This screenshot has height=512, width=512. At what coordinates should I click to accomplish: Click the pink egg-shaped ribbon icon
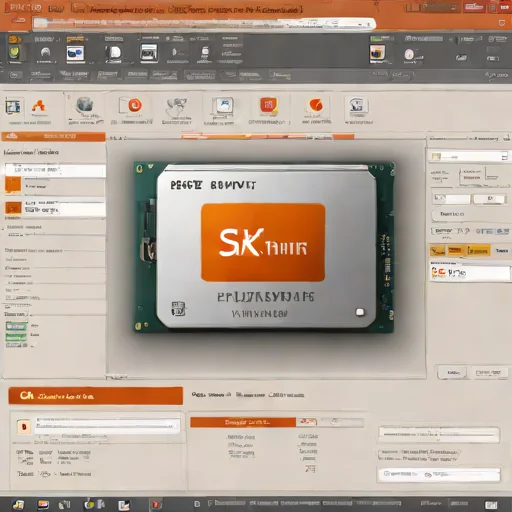pos(409,54)
